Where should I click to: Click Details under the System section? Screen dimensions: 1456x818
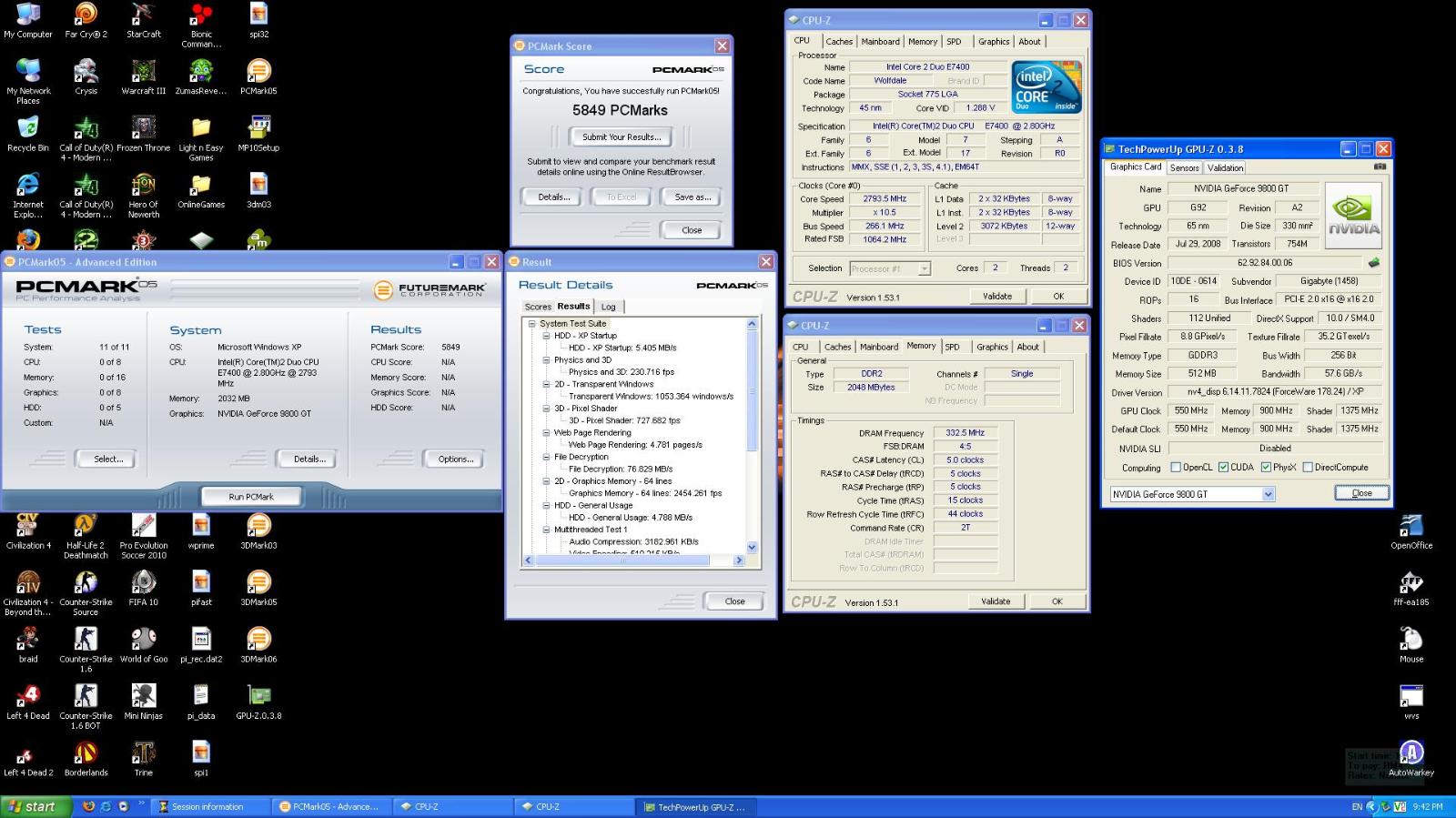tap(309, 459)
